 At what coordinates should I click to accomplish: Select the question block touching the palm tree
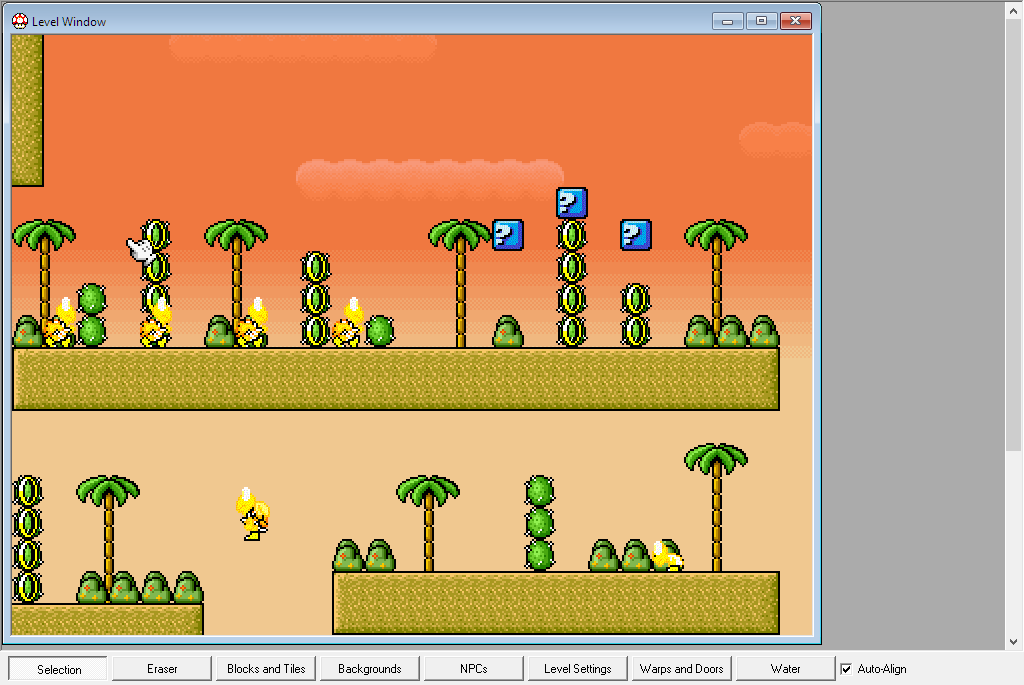pos(507,235)
